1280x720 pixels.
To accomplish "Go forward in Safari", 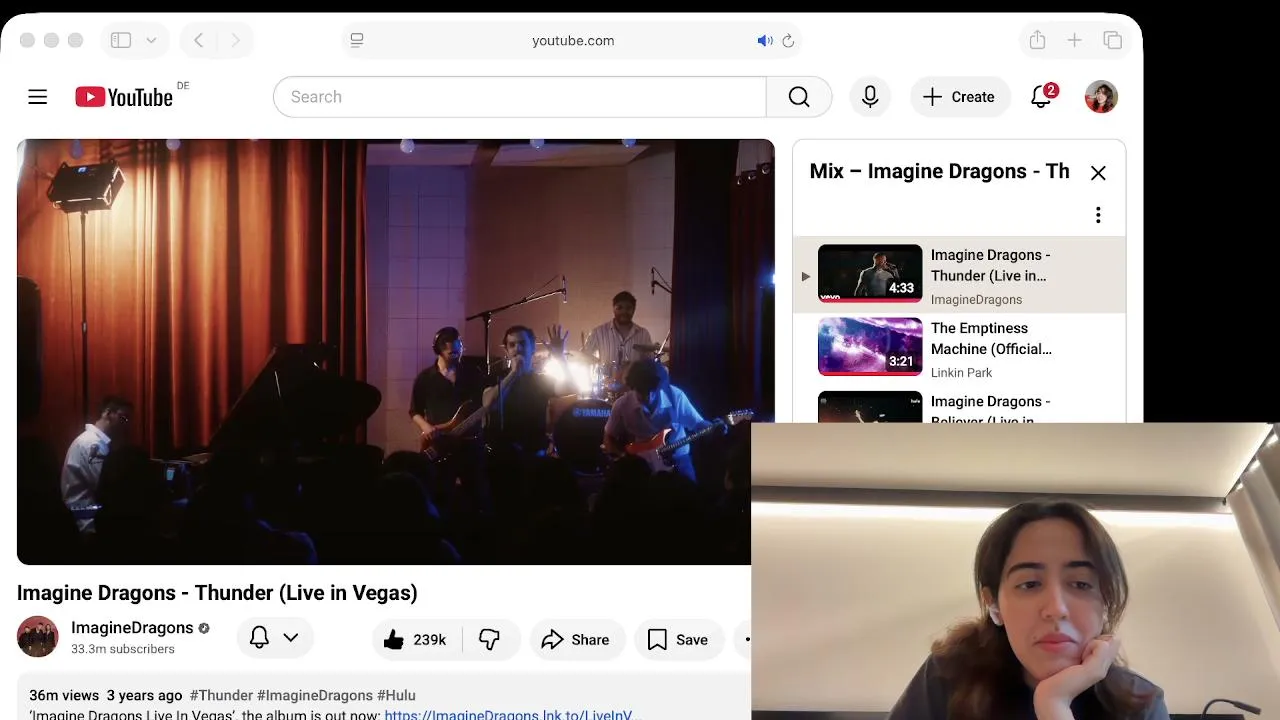I will click(x=235, y=40).
